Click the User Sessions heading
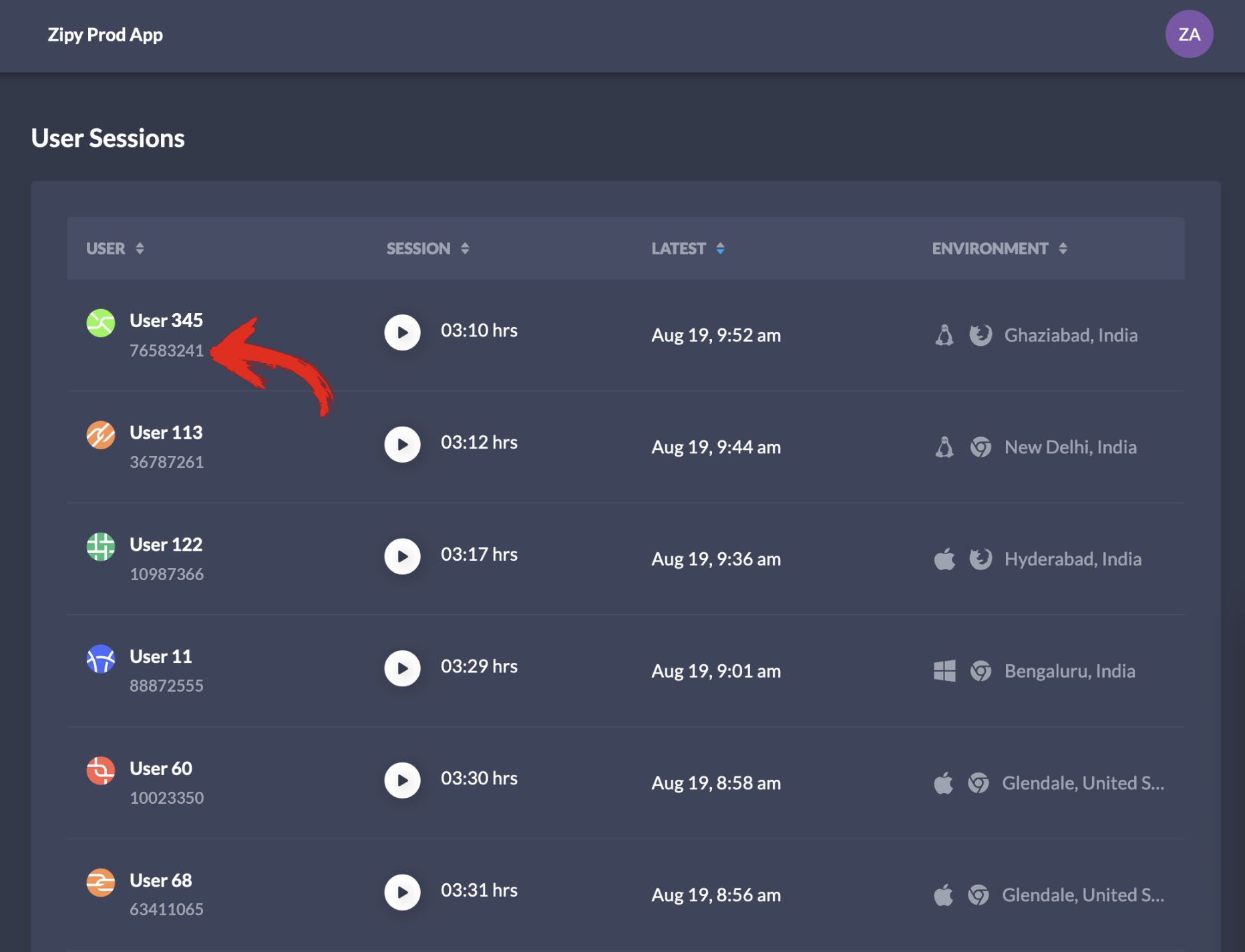 click(108, 138)
